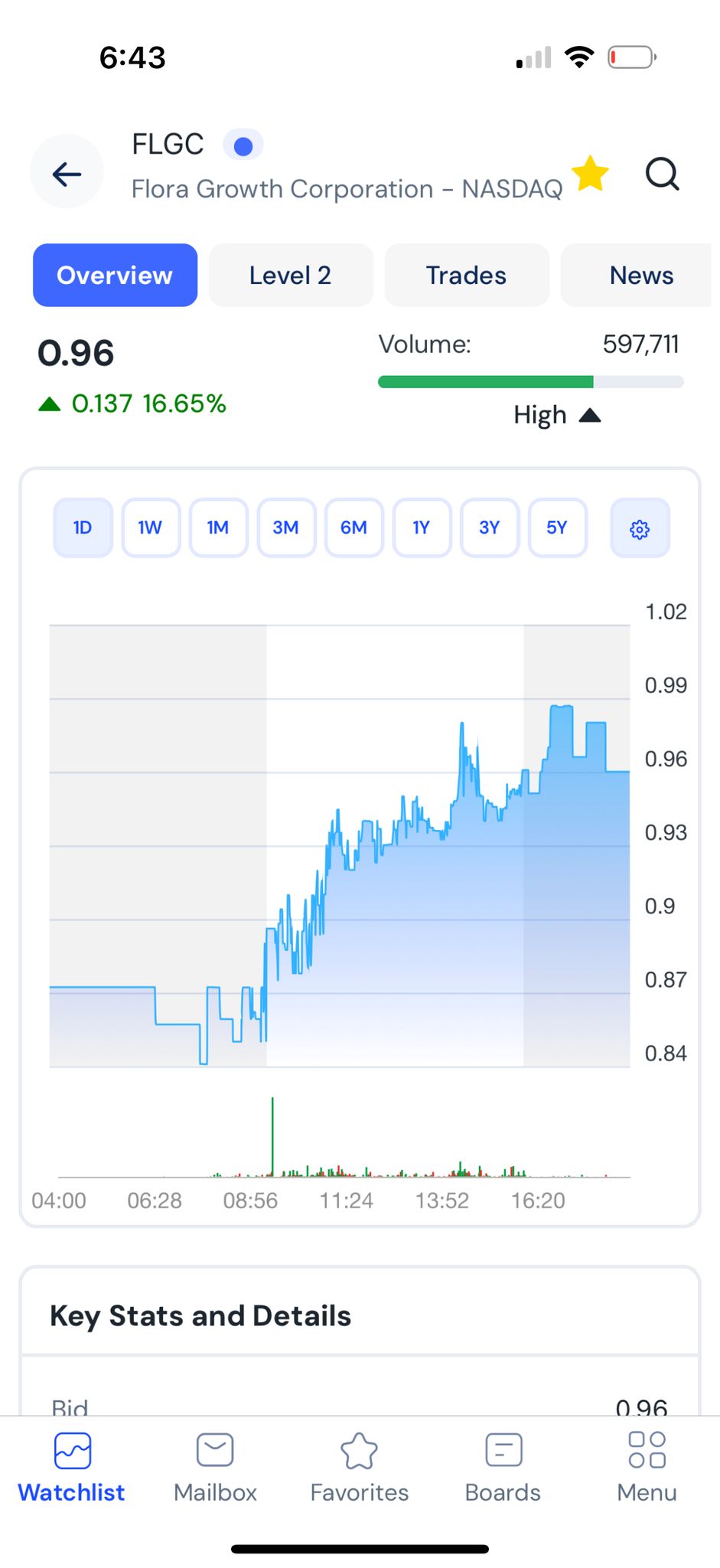Toggle the yellow favorite star
The width and height of the screenshot is (720, 1568).
[x=590, y=174]
